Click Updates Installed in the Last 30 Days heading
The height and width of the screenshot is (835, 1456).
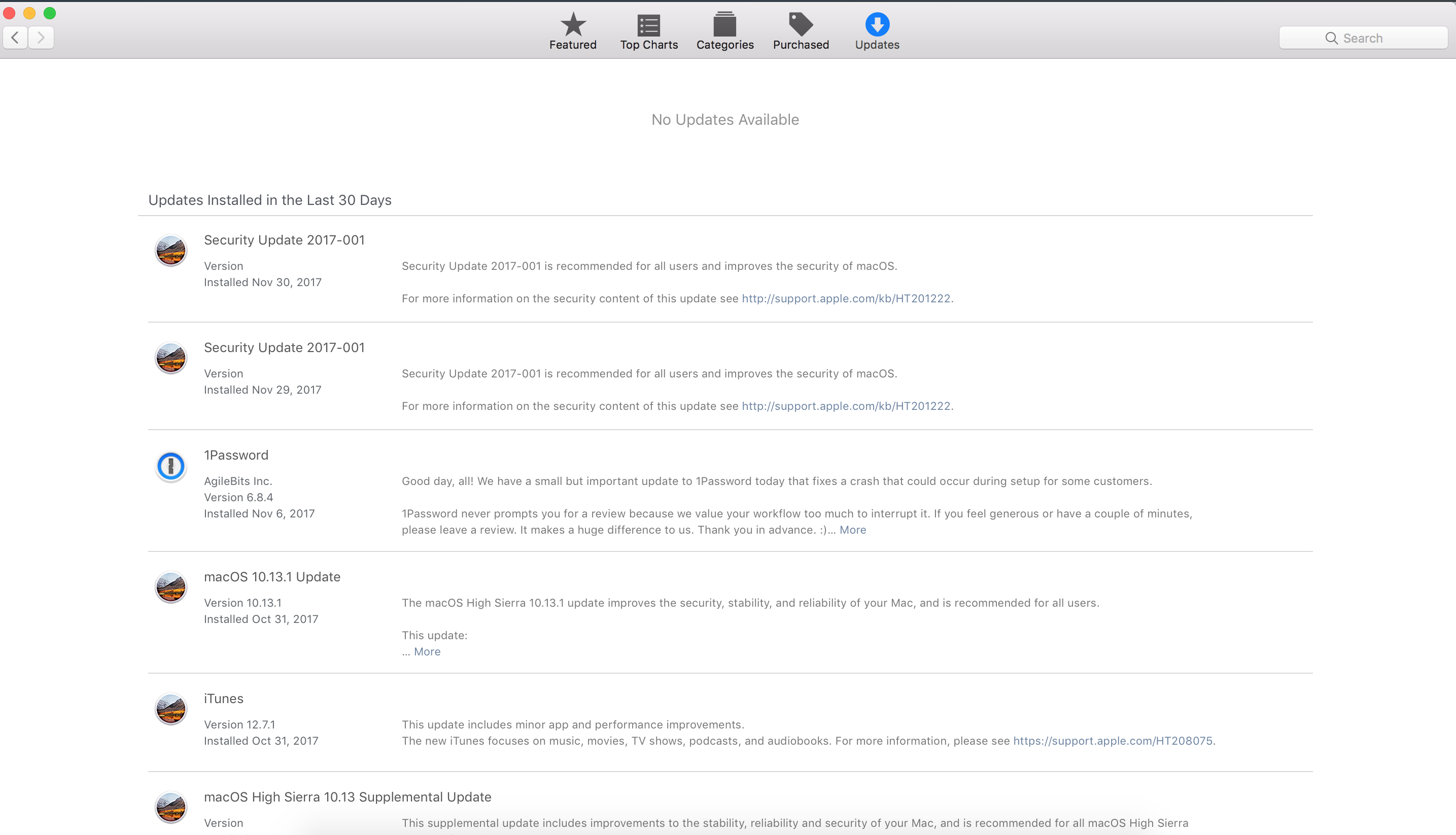pyautogui.click(x=270, y=200)
